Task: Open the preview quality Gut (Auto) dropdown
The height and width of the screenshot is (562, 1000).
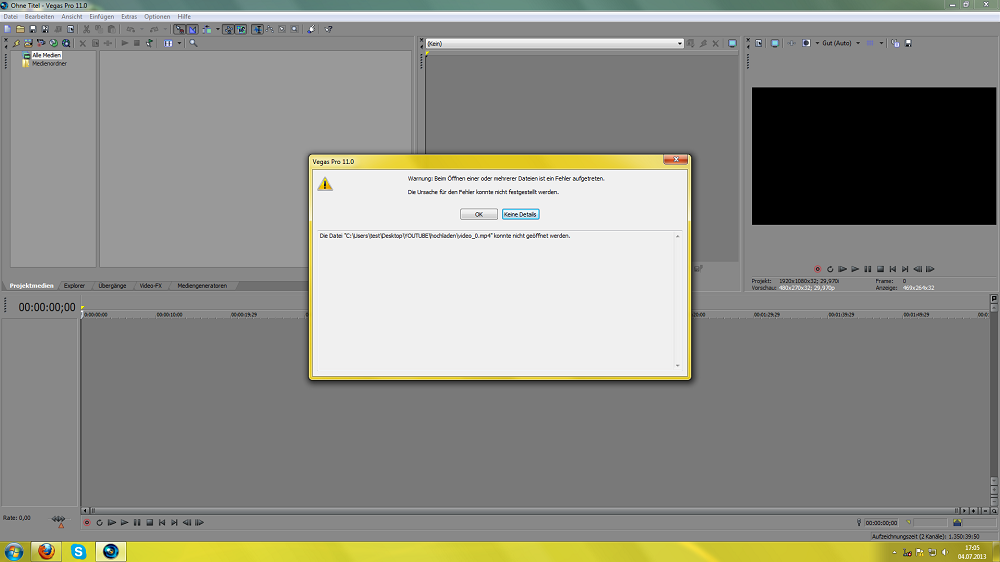Action: (838, 43)
